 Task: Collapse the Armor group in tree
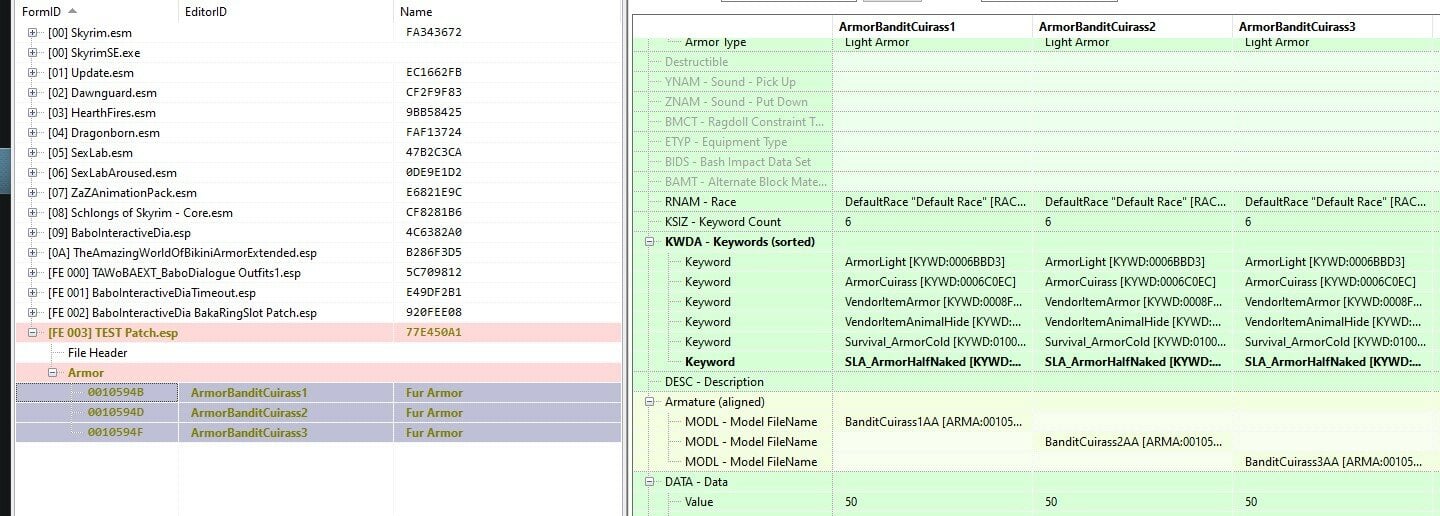(x=53, y=373)
